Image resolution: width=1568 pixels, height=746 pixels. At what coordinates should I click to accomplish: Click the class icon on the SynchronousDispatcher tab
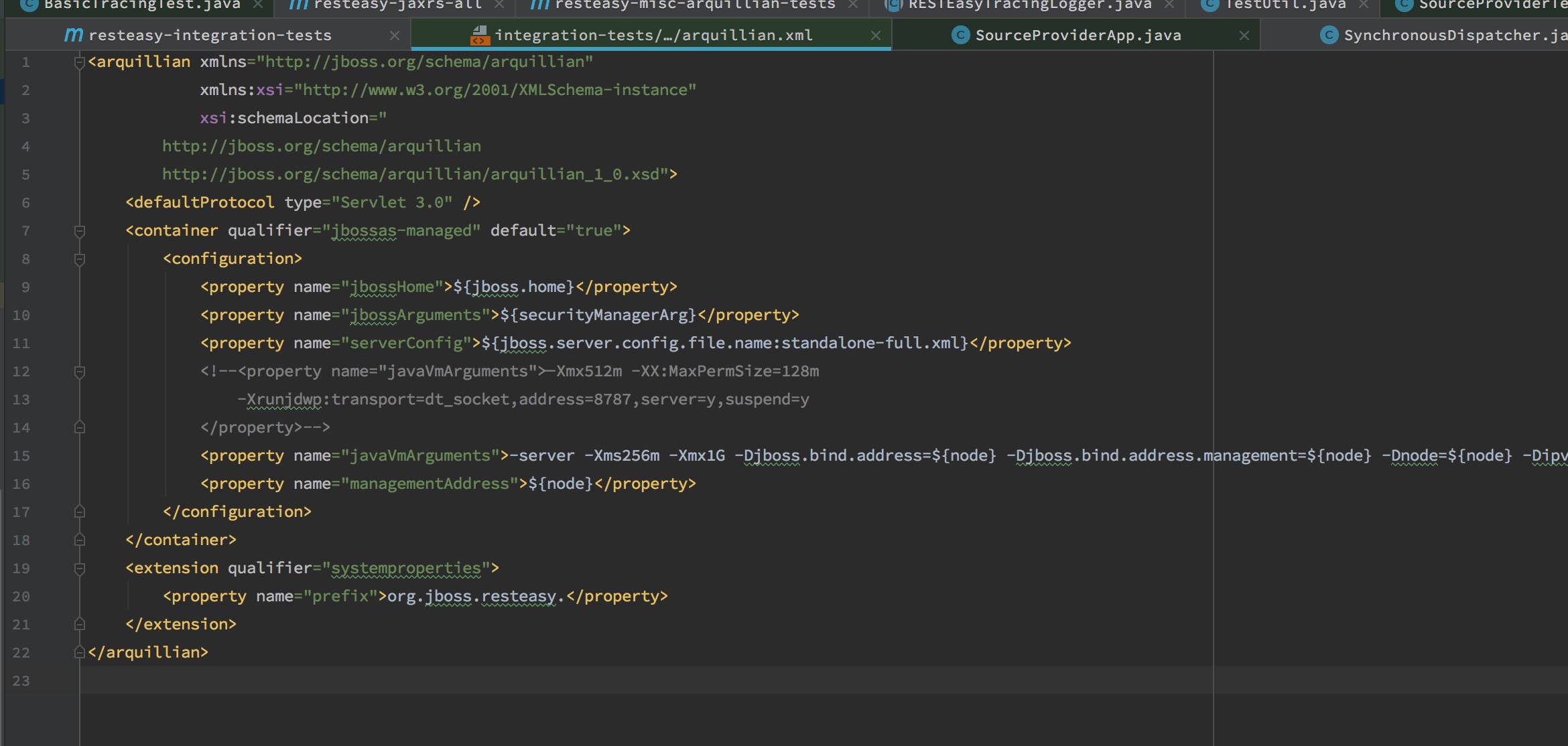click(1329, 35)
